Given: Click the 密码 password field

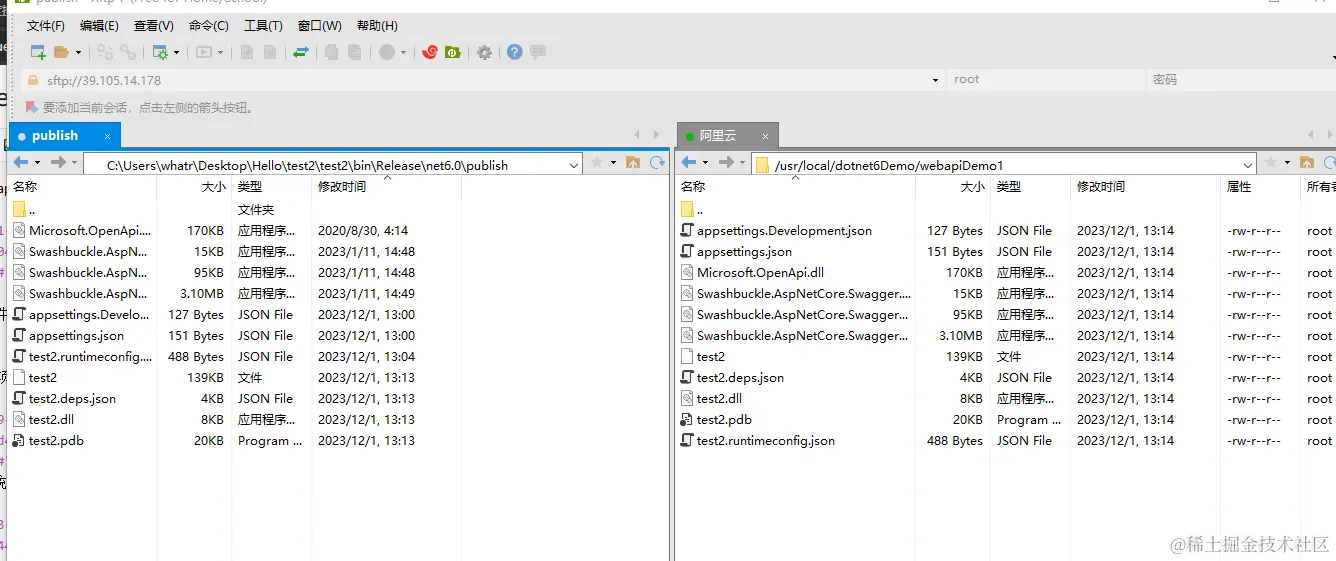Looking at the screenshot, I should pos(1240,80).
